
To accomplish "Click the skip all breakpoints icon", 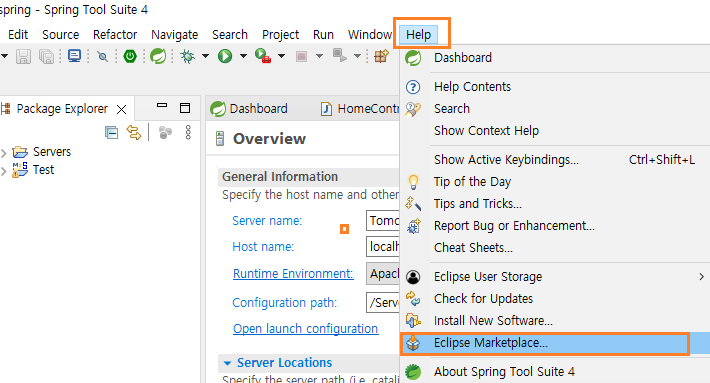I will pos(103,57).
